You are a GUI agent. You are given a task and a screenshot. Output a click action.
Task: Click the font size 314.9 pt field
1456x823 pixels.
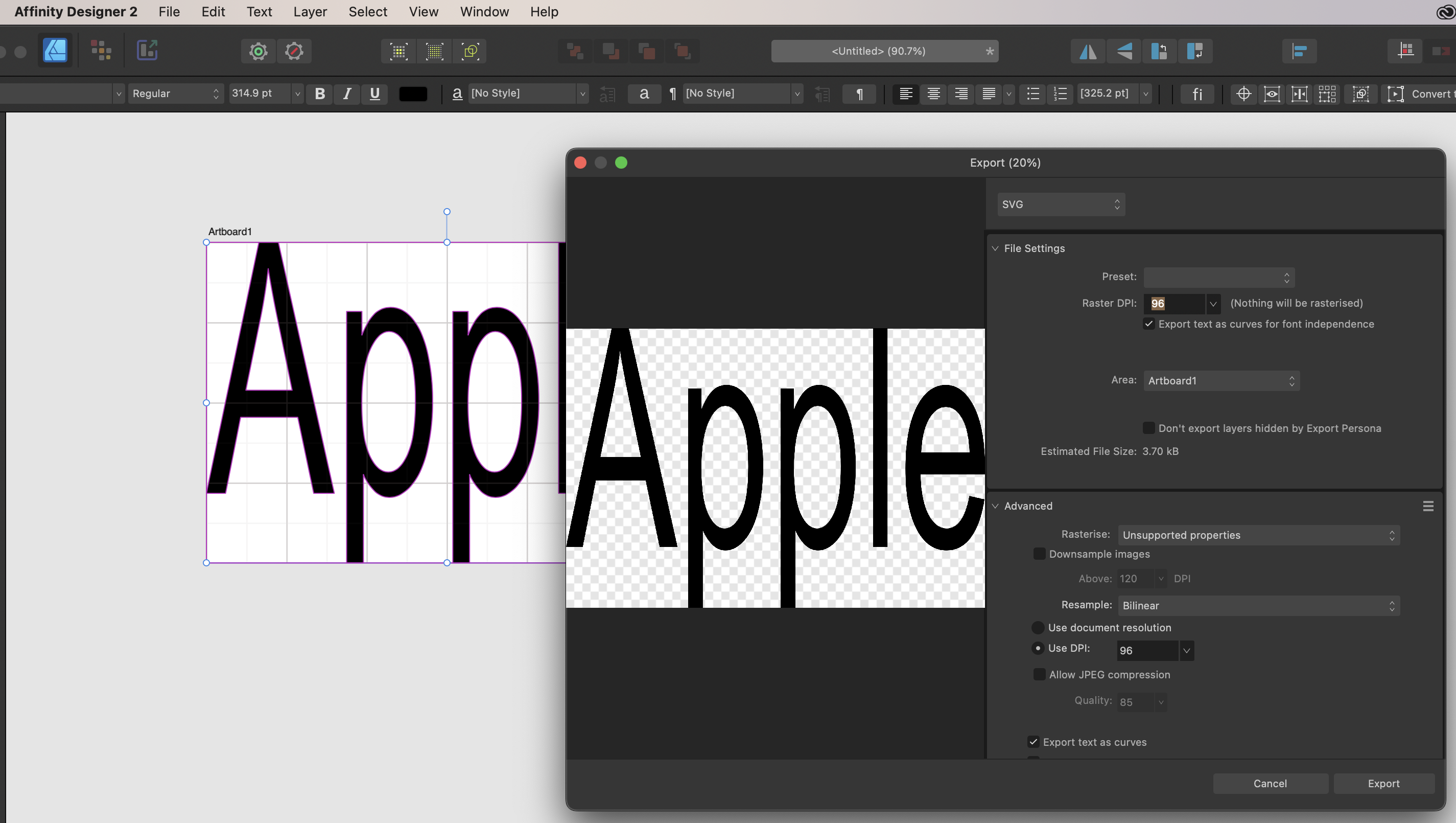(260, 94)
